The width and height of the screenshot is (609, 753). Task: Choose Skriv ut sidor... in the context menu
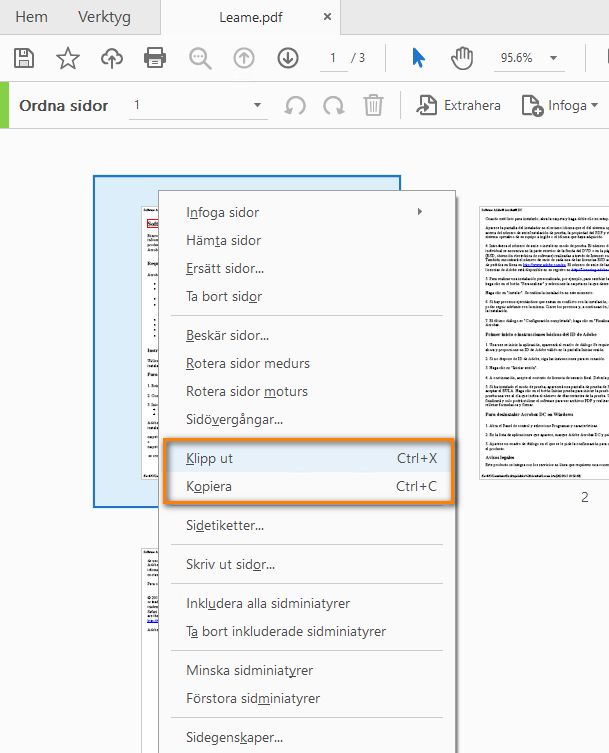[x=306, y=564]
